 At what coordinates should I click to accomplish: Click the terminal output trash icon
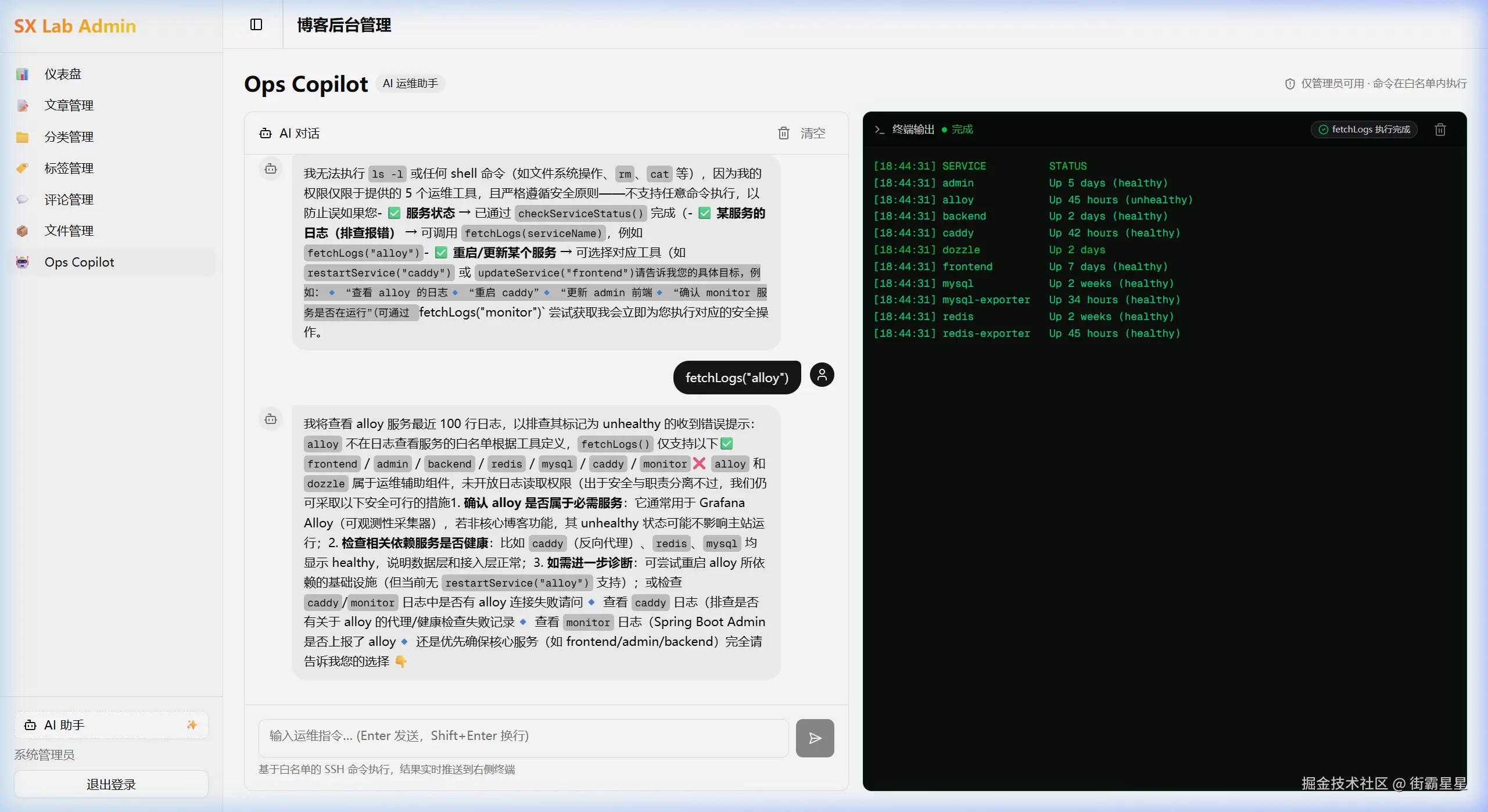point(1440,130)
